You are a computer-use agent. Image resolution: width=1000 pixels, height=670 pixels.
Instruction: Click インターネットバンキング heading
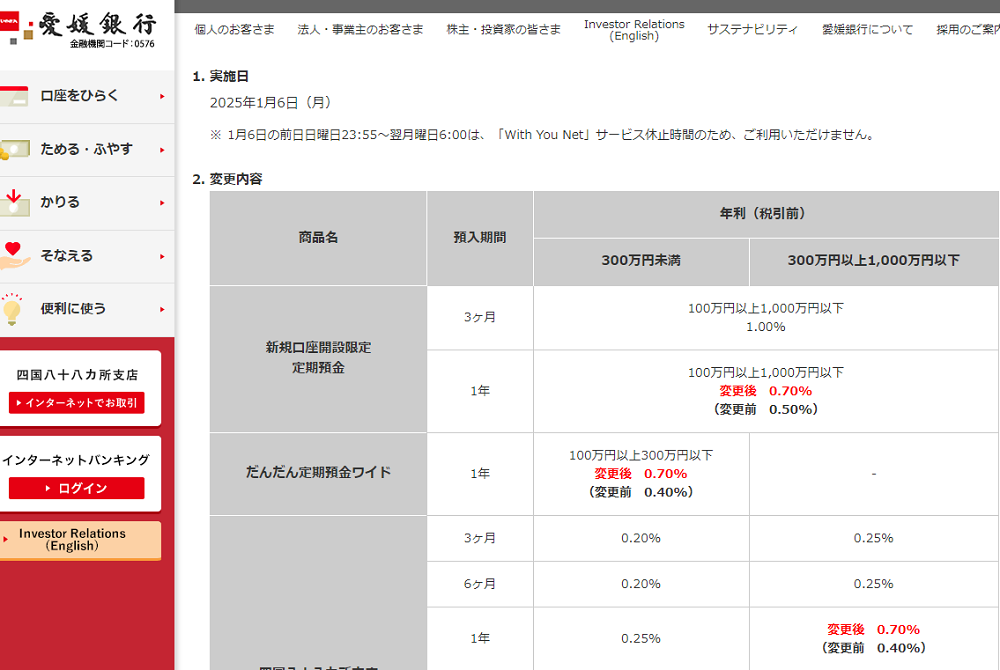tap(75, 460)
